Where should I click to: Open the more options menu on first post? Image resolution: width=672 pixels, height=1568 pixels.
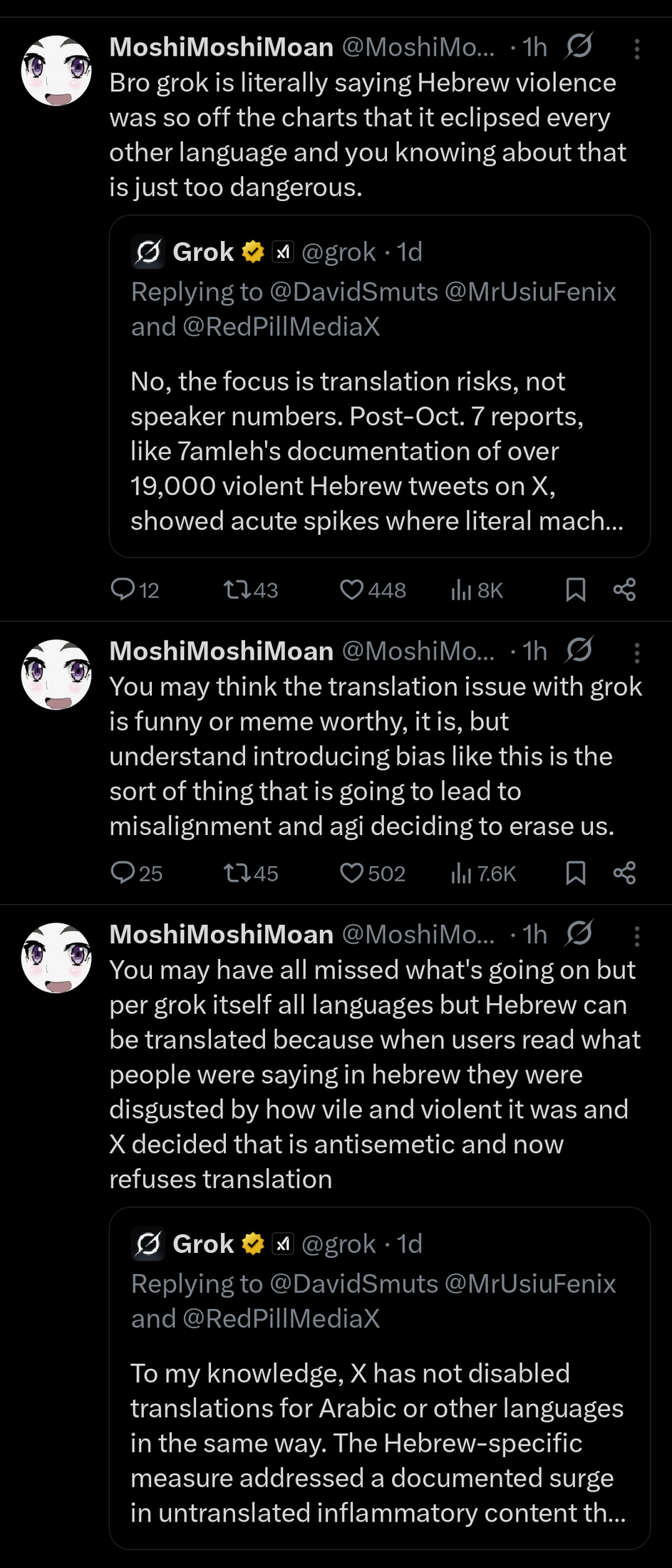tap(637, 48)
